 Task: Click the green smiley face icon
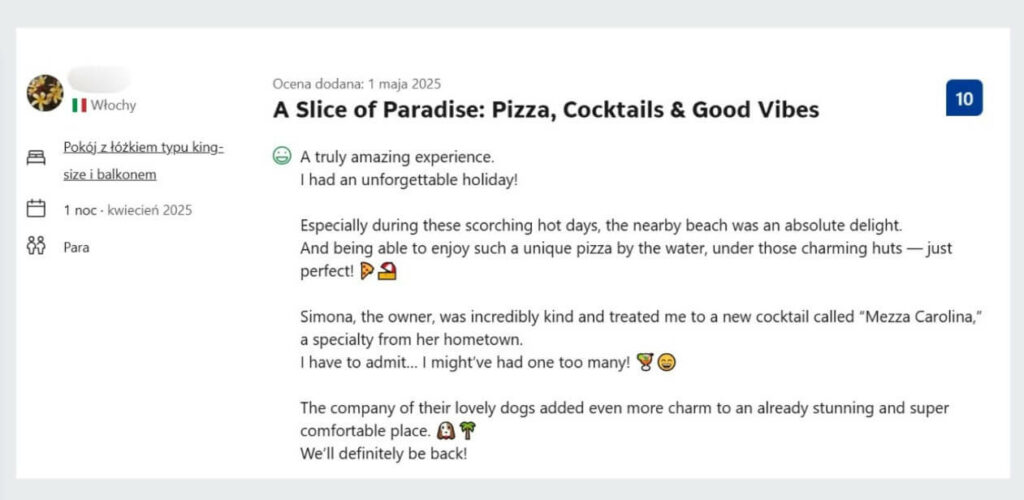point(282,157)
